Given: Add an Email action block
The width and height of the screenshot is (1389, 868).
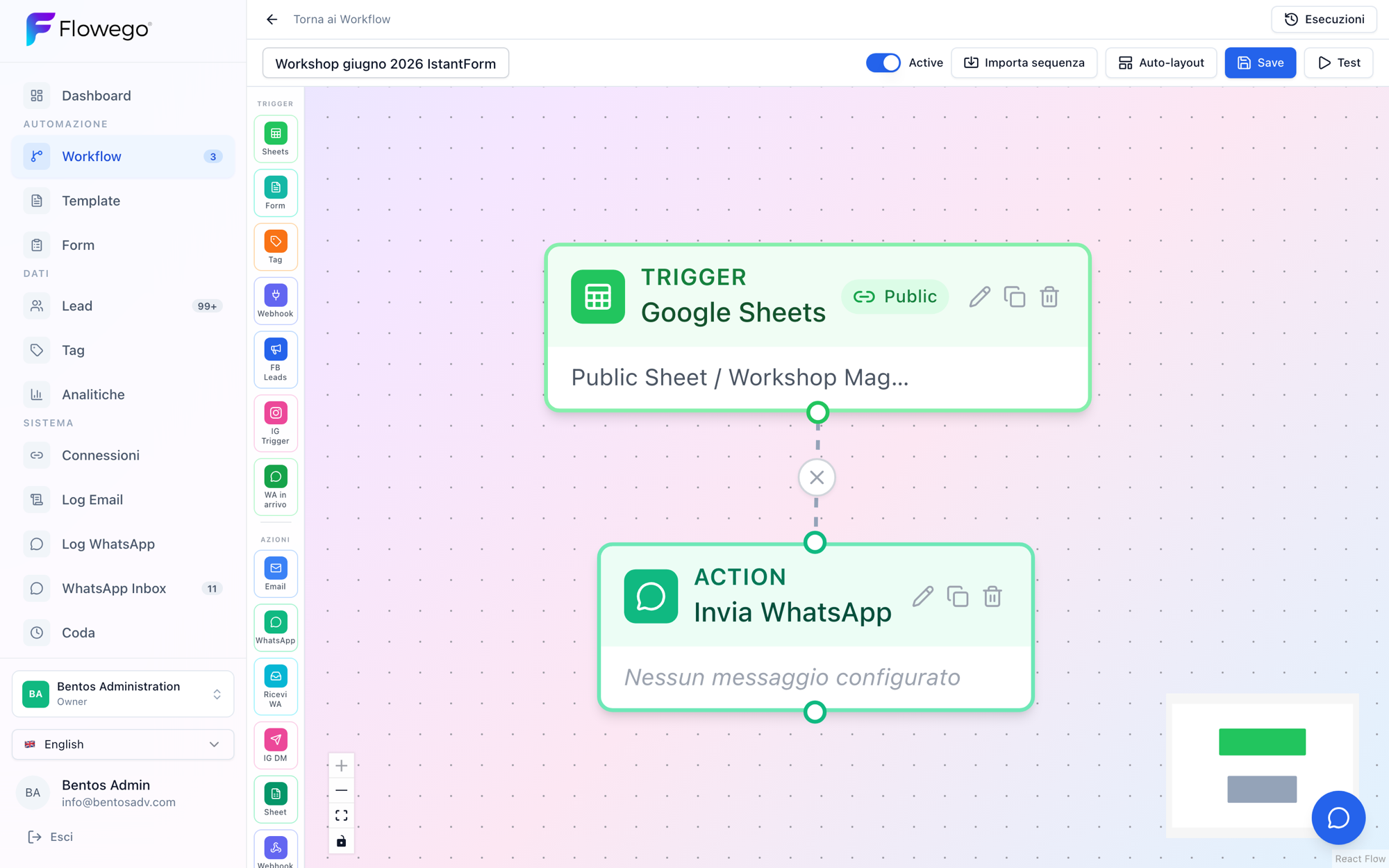Looking at the screenshot, I should [x=276, y=574].
